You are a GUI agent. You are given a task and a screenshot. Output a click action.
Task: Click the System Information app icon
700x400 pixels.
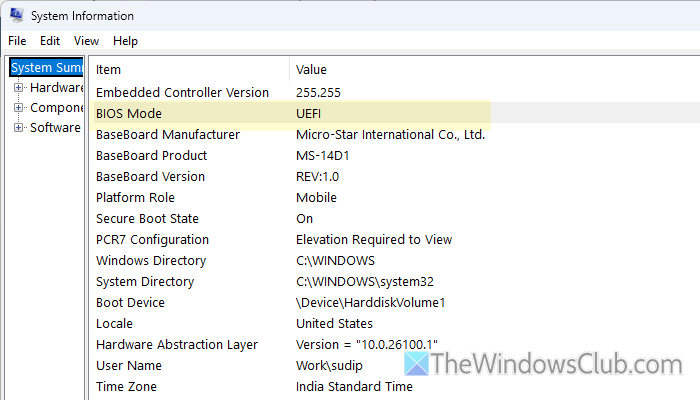(x=17, y=15)
